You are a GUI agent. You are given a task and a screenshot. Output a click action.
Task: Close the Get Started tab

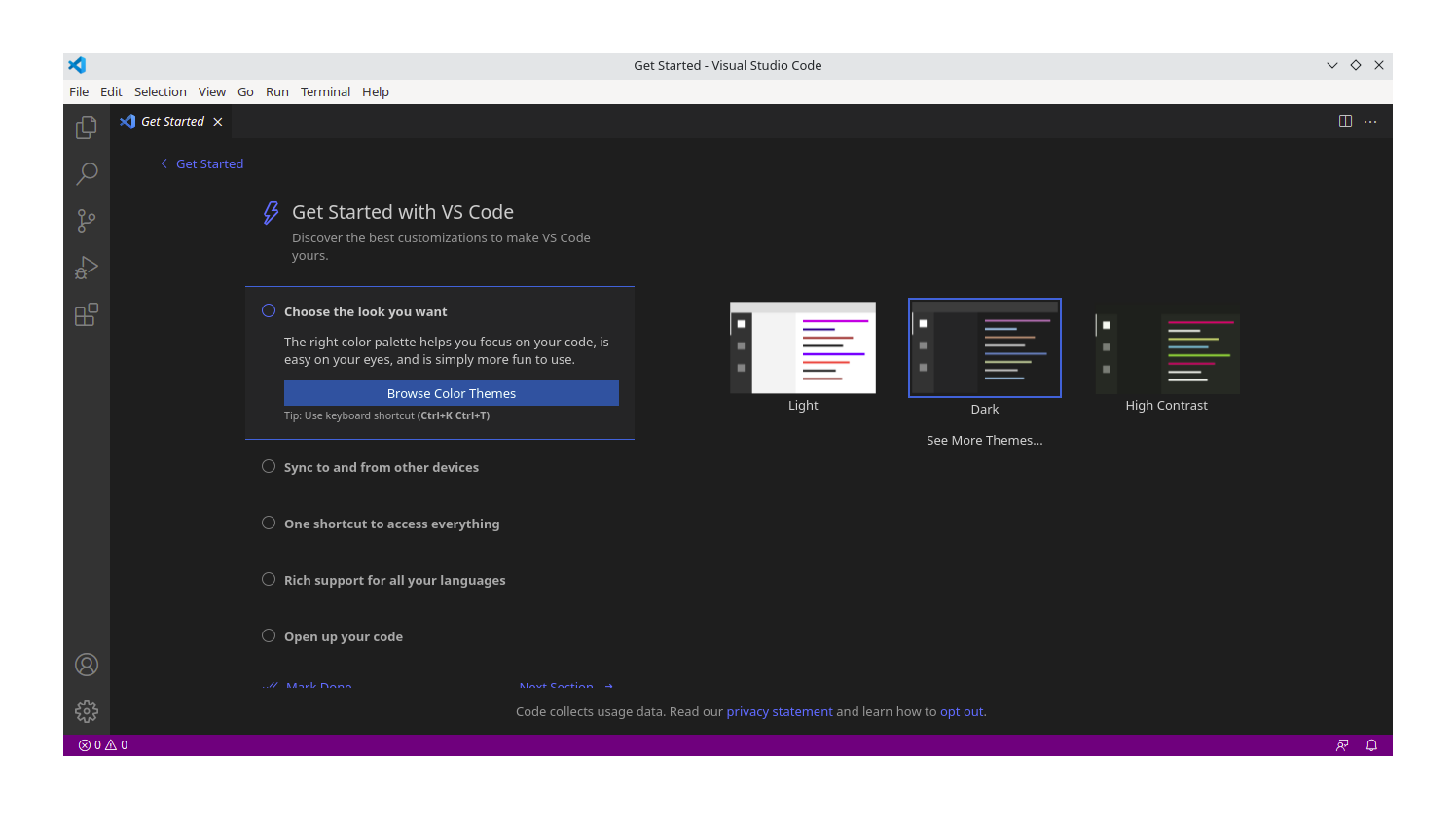tap(218, 122)
